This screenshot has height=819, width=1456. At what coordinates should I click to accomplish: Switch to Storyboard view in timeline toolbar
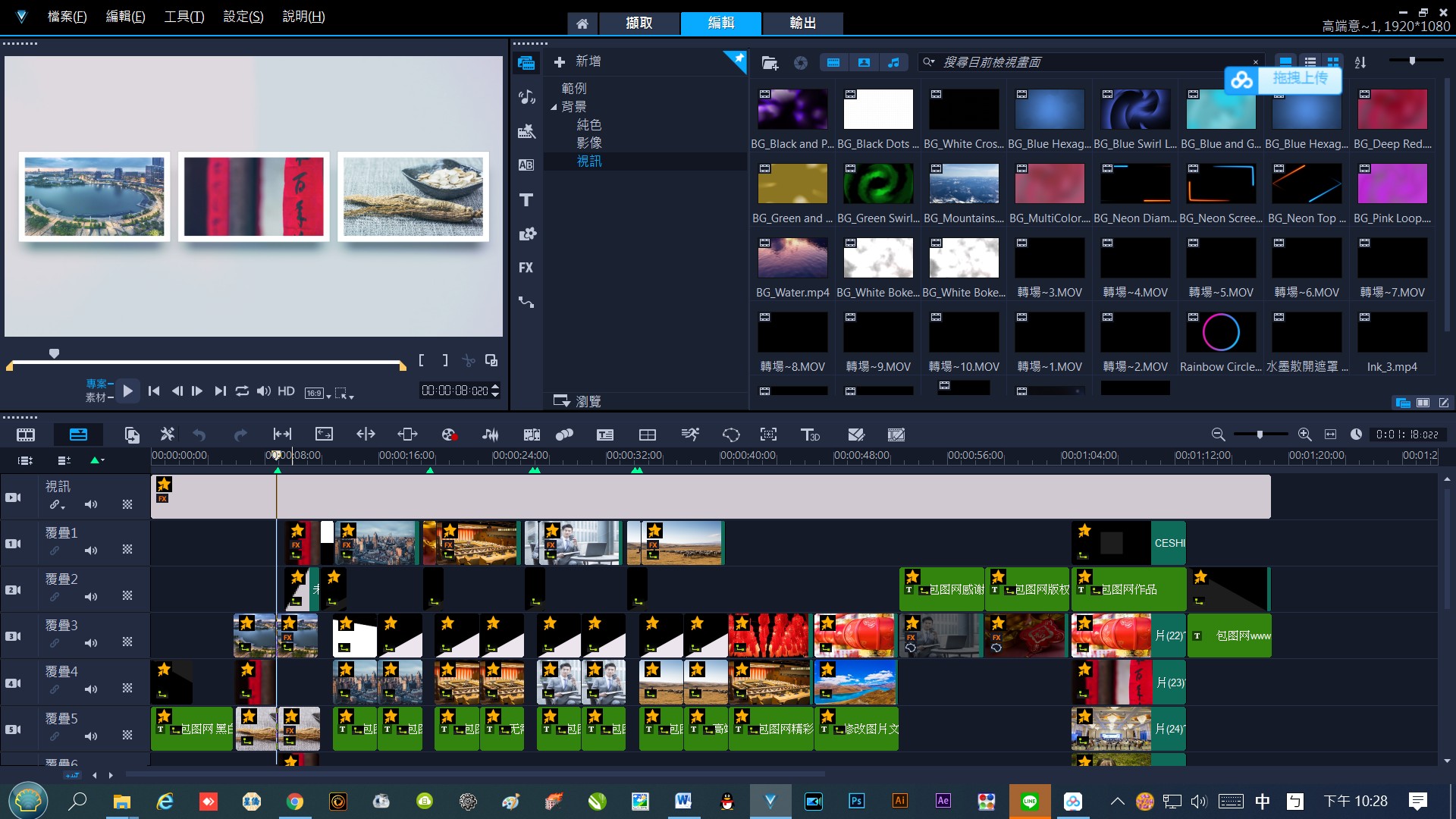point(26,435)
